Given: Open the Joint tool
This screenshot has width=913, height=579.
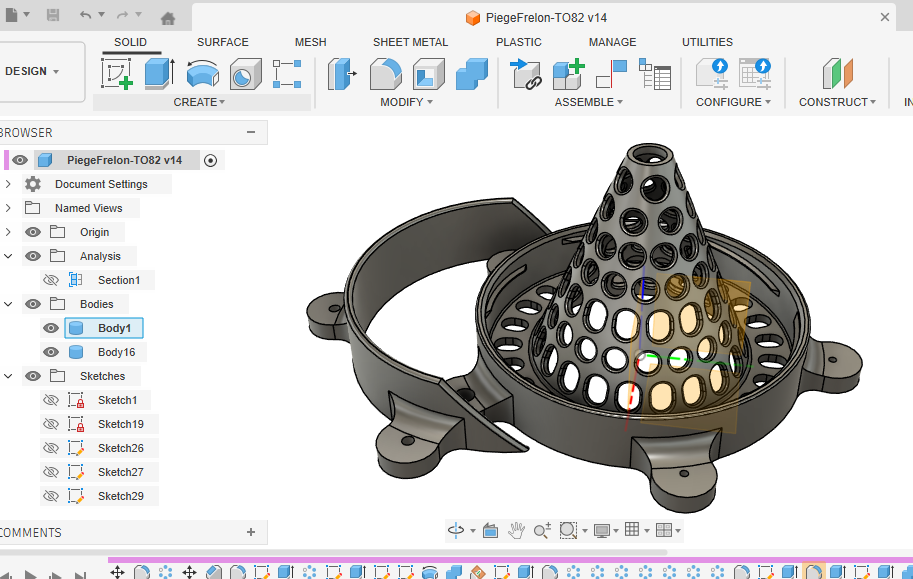Looking at the screenshot, I should pos(611,73).
